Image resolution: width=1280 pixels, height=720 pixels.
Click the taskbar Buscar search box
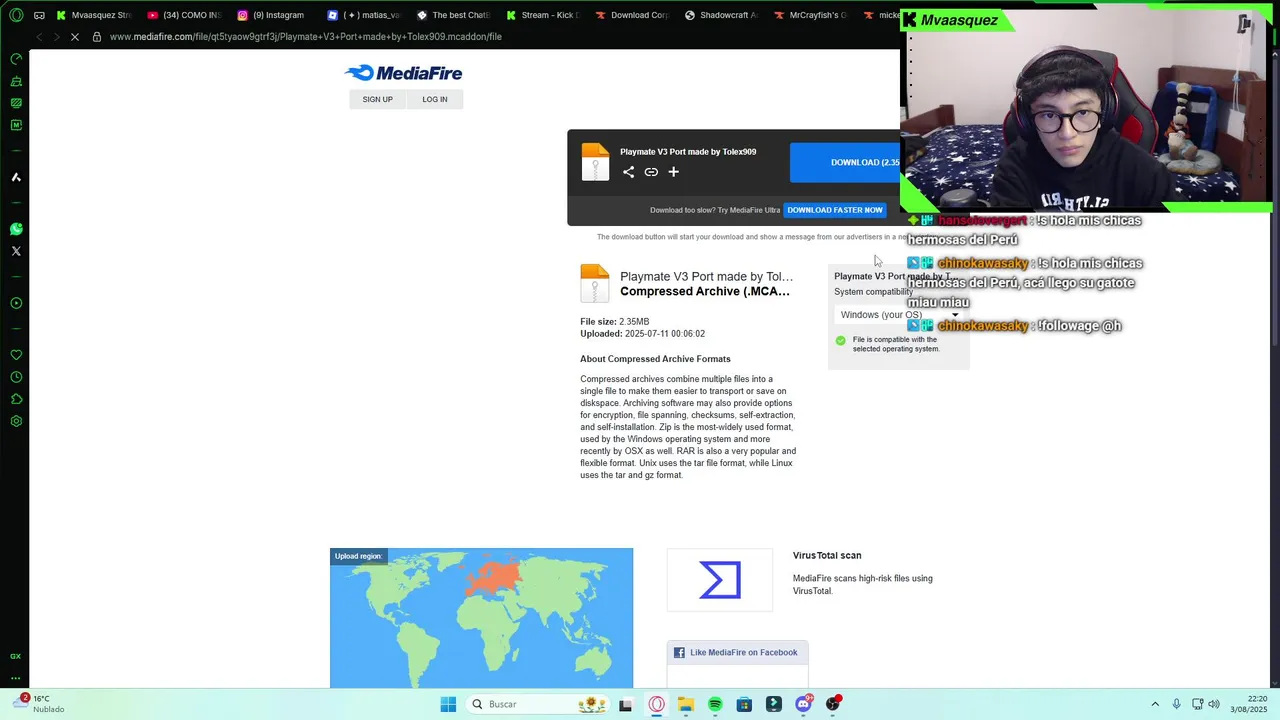click(539, 704)
